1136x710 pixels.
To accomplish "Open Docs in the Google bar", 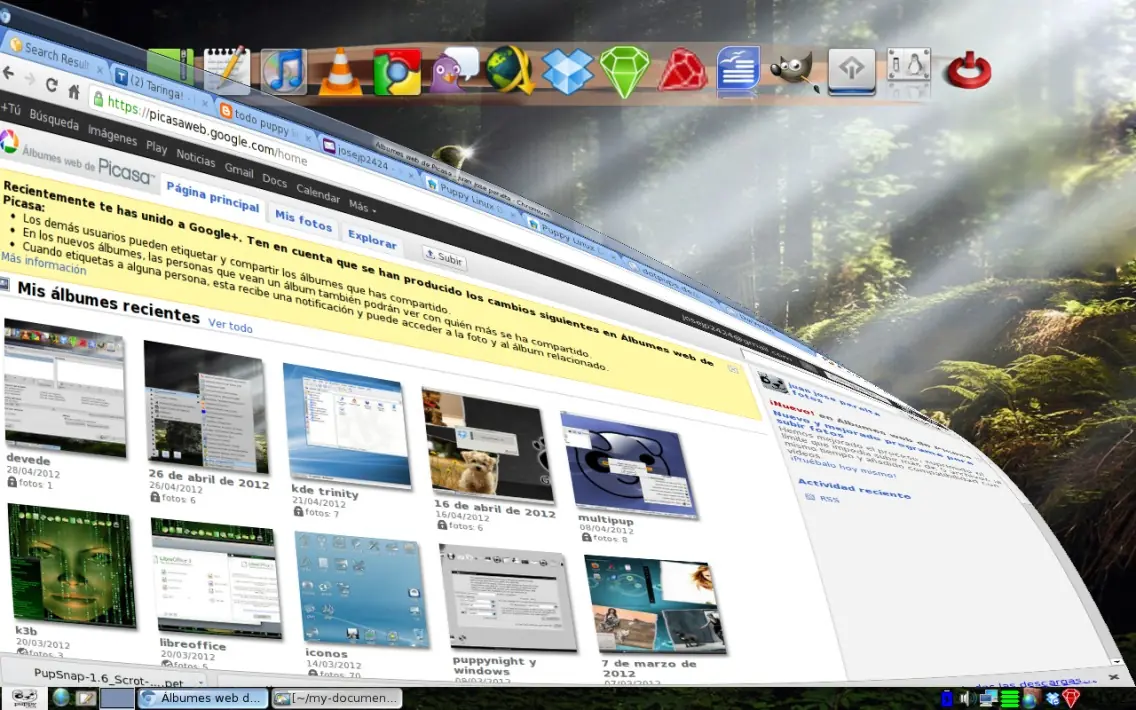I will pos(275,181).
